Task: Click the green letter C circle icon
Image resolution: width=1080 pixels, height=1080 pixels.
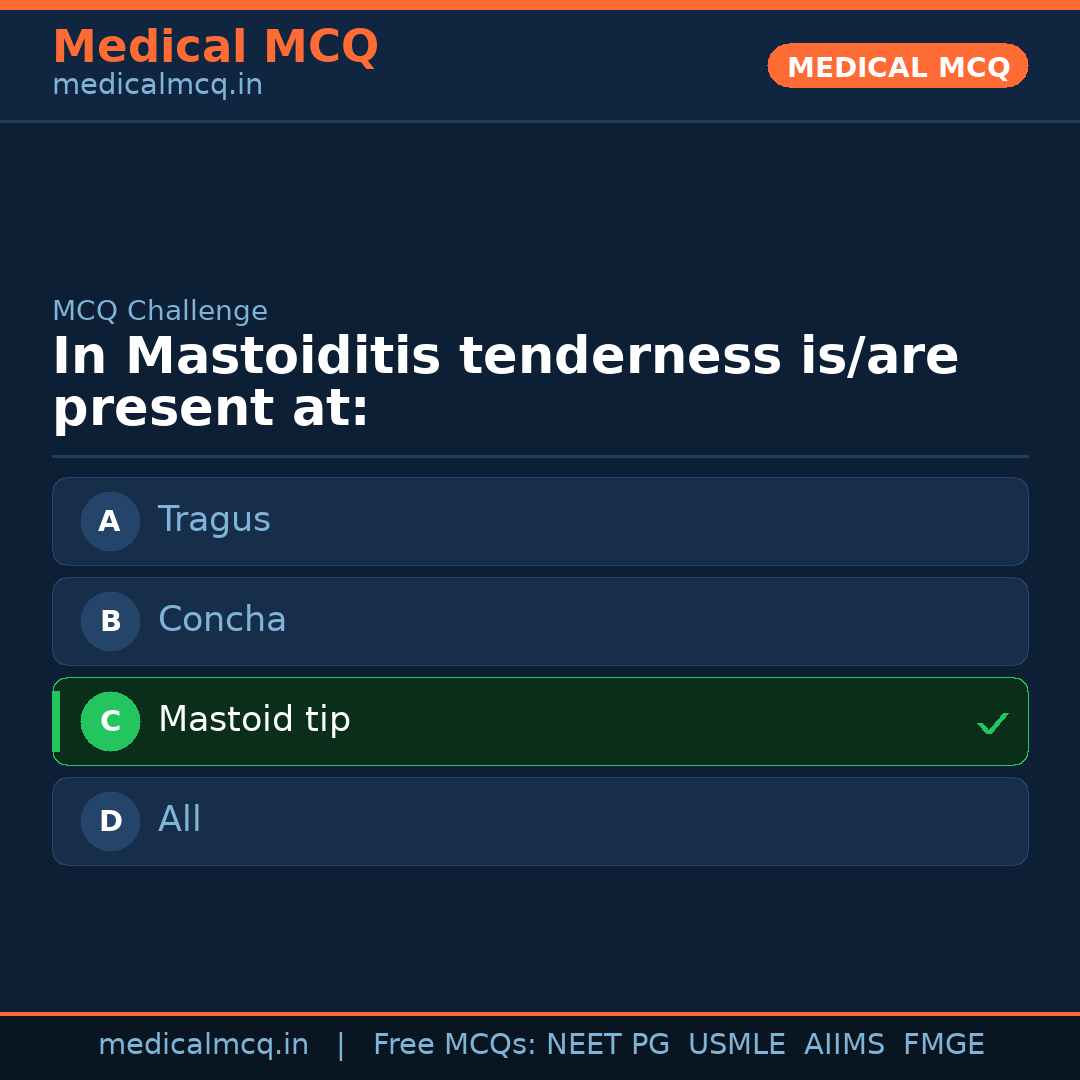Action: (110, 721)
